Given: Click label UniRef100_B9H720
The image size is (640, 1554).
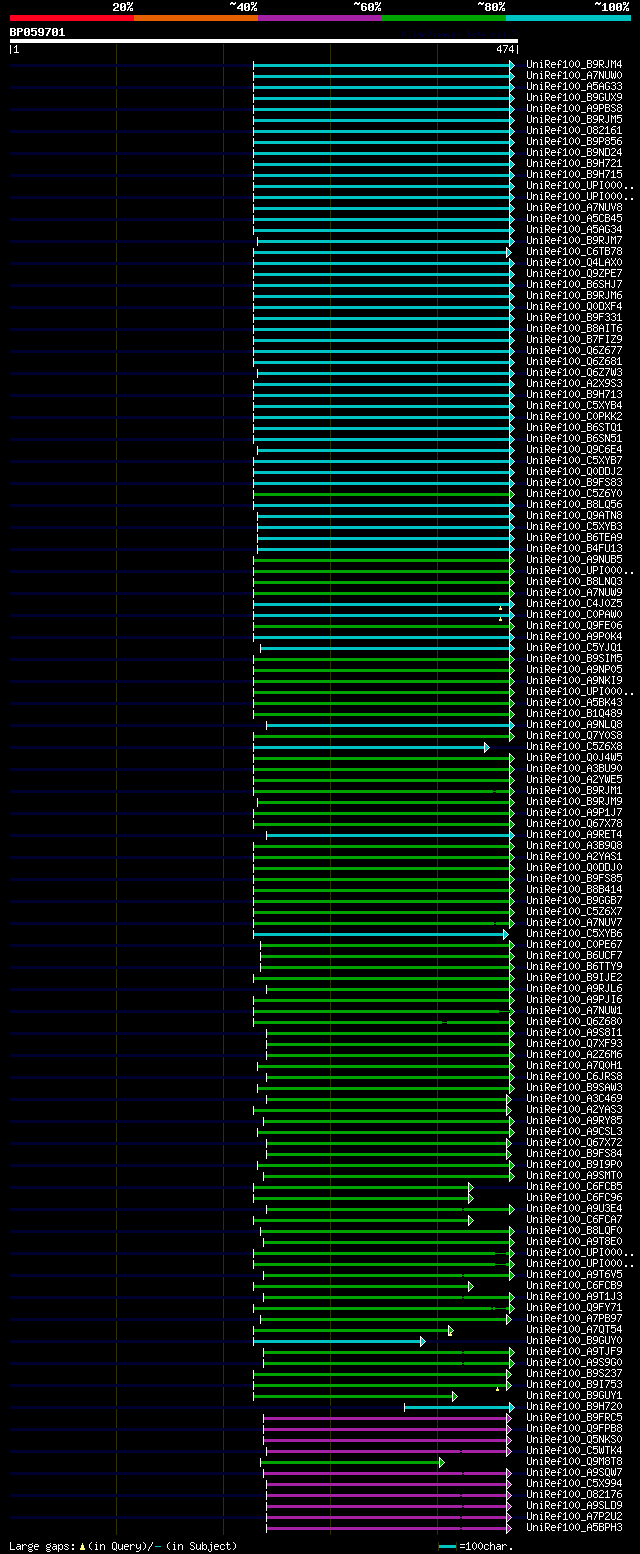Looking at the screenshot, I should click(x=574, y=1407).
